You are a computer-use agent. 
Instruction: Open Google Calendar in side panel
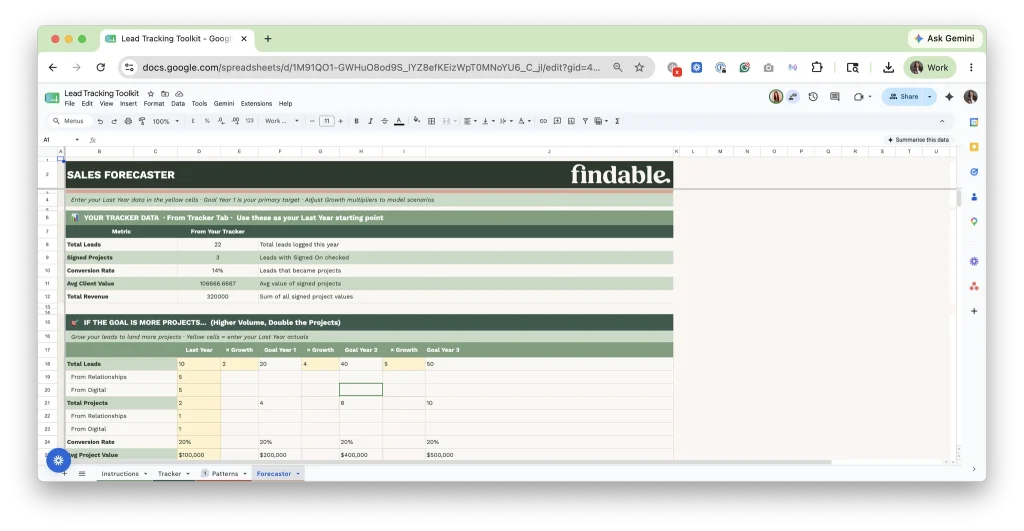974,122
